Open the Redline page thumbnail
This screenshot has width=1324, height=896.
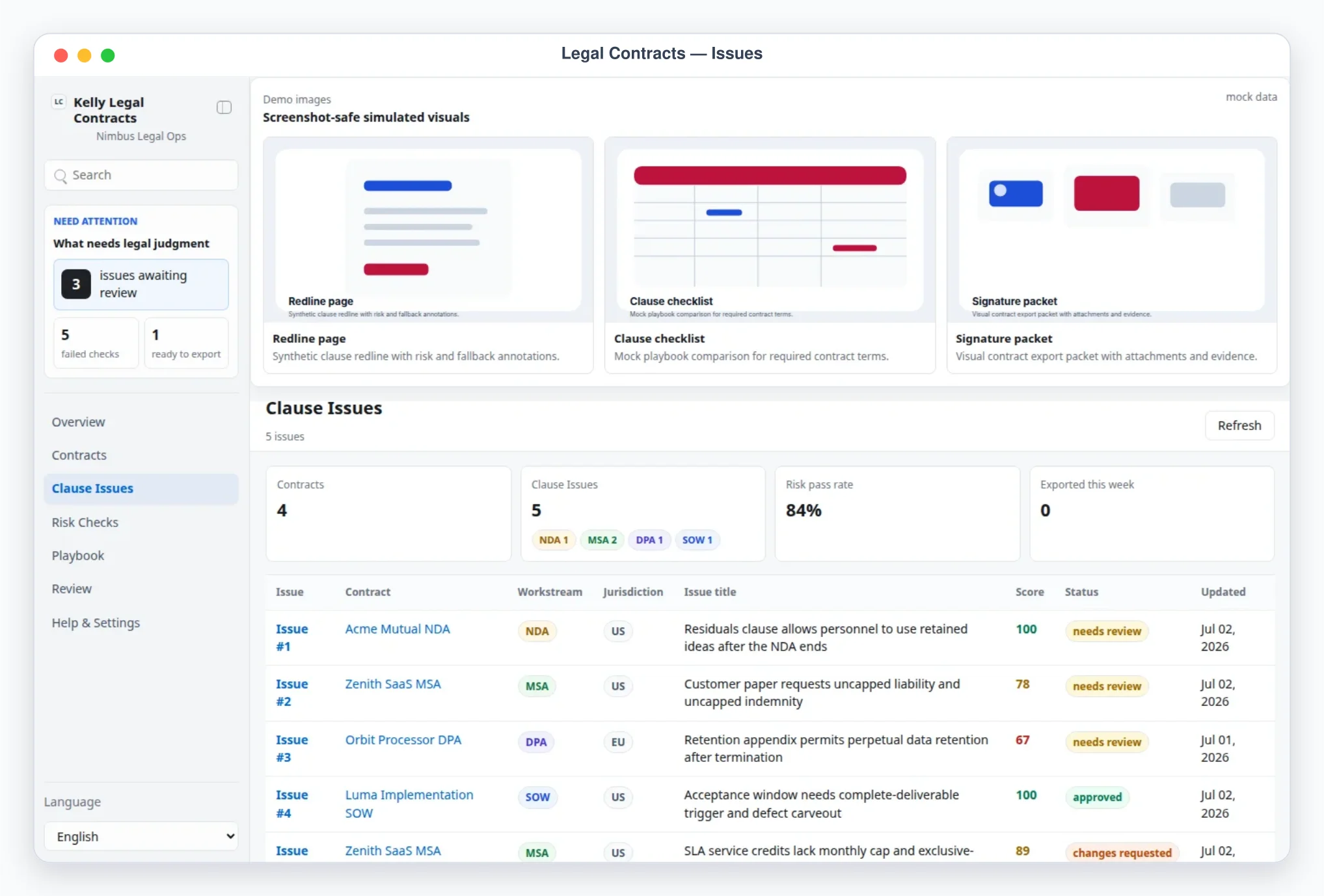(x=428, y=230)
